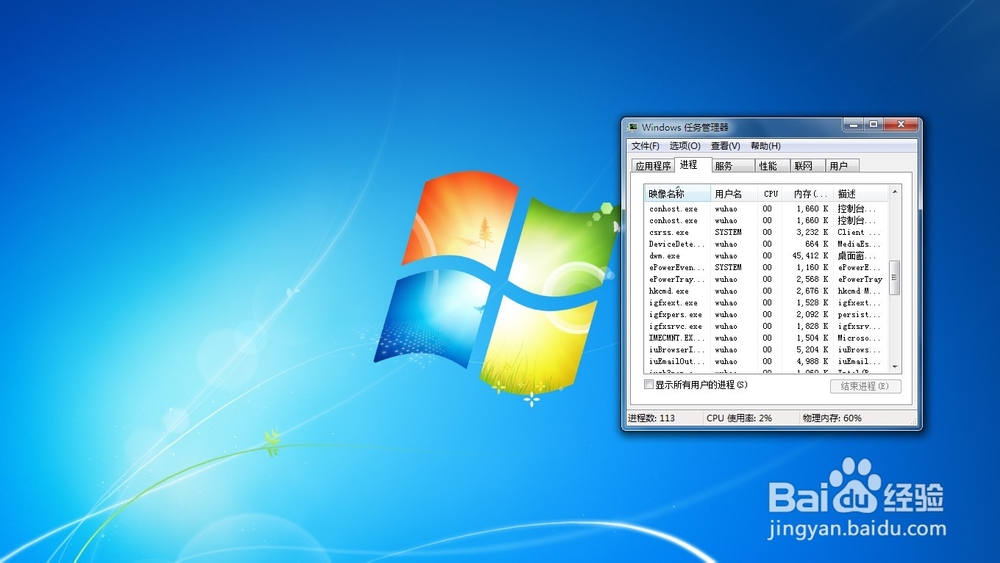This screenshot has height=563, width=1000.
Task: Open the 帮助(H) menu
Action: click(x=765, y=146)
